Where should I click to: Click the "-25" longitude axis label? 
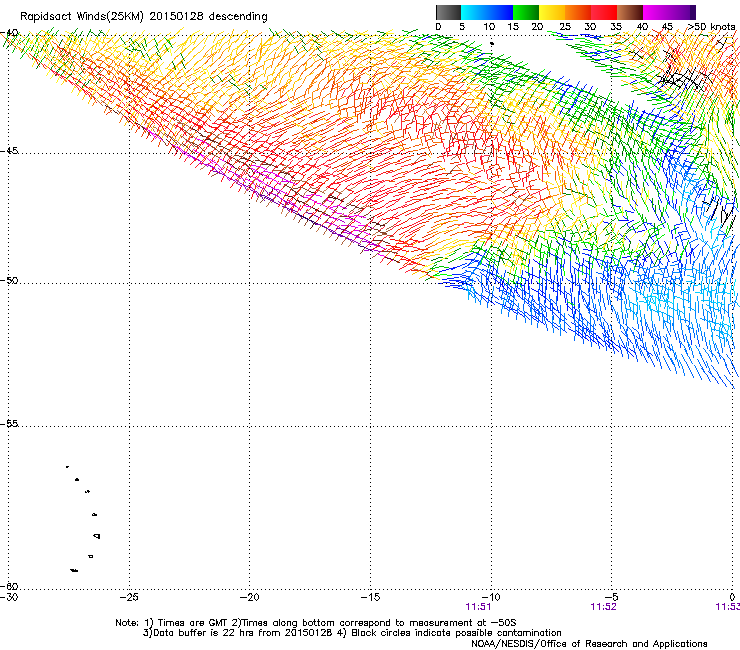tap(129, 597)
